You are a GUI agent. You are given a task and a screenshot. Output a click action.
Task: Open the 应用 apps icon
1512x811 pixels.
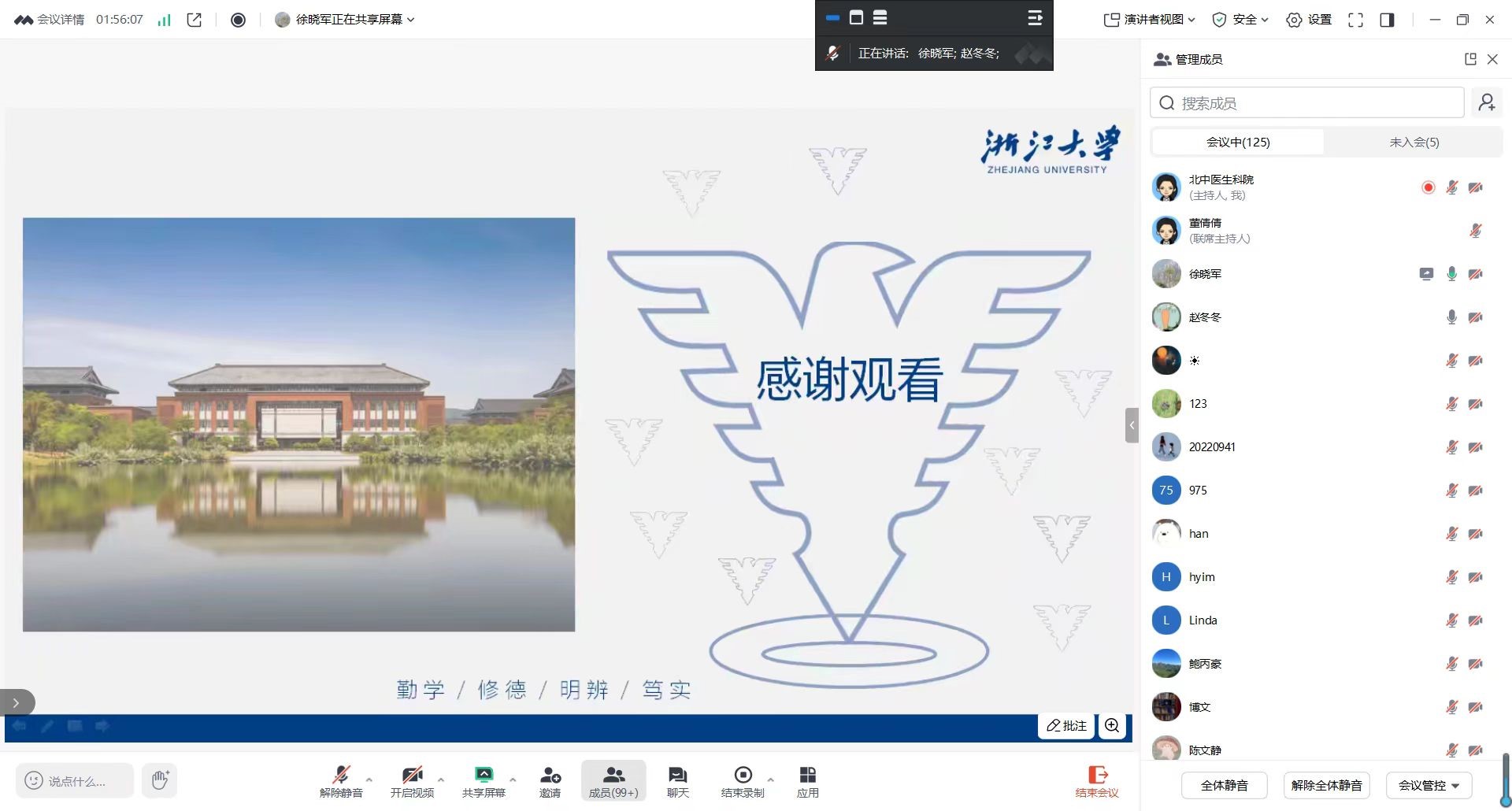pos(807,782)
